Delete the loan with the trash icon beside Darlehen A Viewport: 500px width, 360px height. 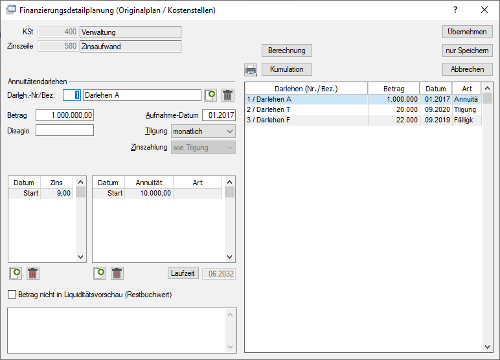coord(228,95)
